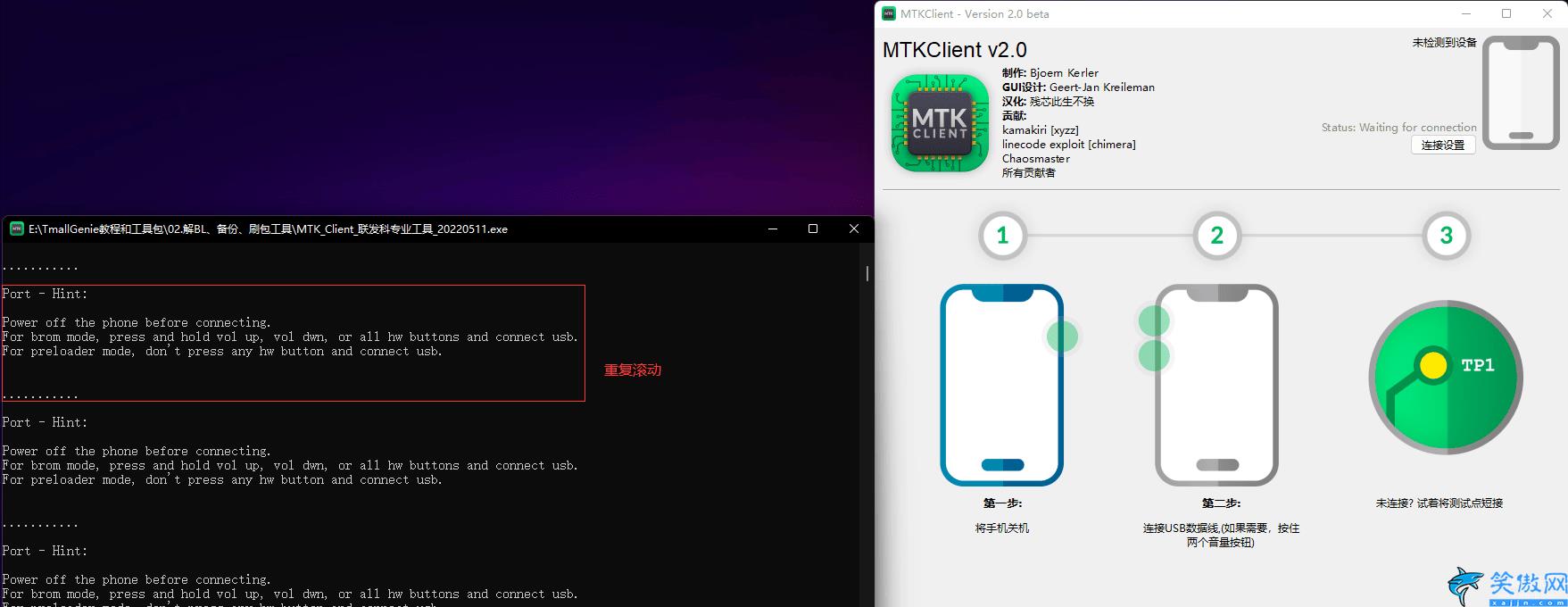Click the green TP1 test point graphic
This screenshot has height=607, width=1568.
[x=1446, y=378]
